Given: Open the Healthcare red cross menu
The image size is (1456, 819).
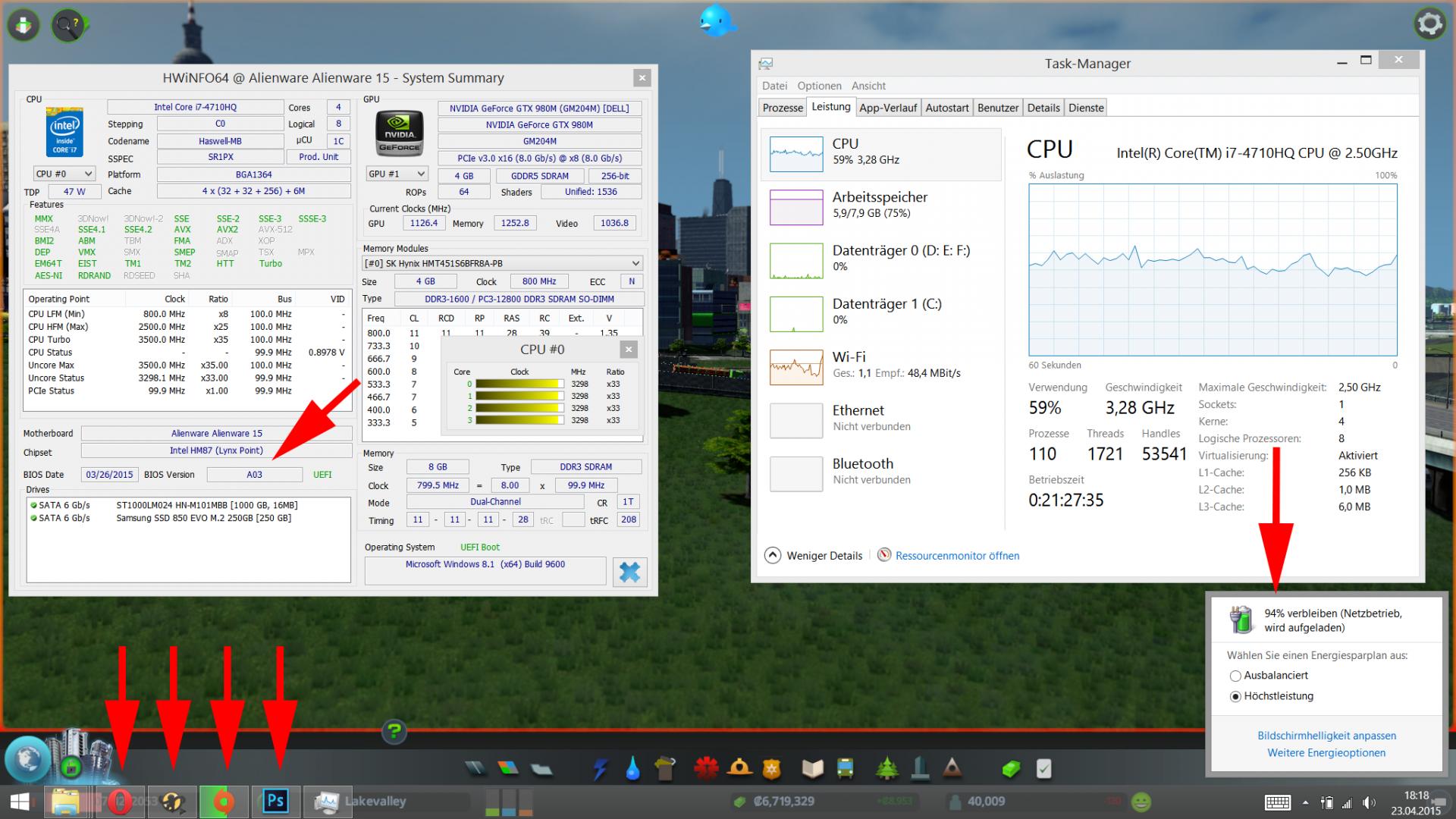Looking at the screenshot, I should tap(706, 769).
